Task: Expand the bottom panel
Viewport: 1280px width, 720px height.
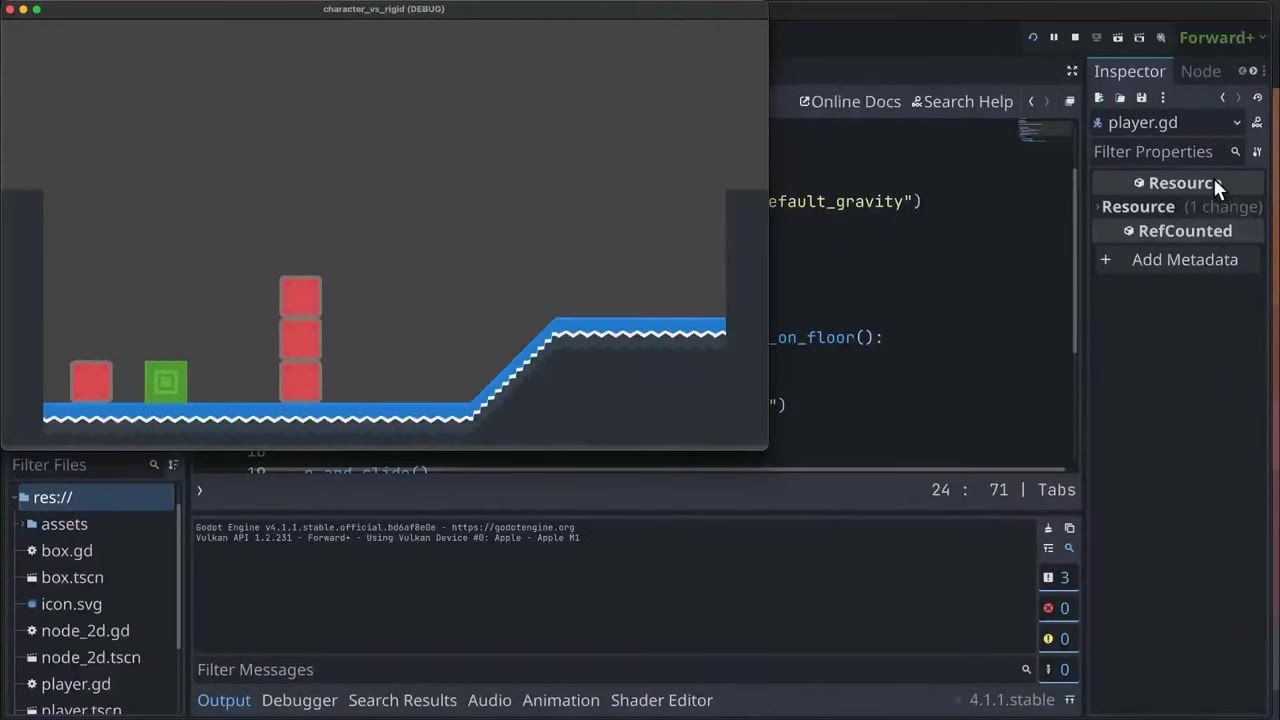Action: 1069,700
